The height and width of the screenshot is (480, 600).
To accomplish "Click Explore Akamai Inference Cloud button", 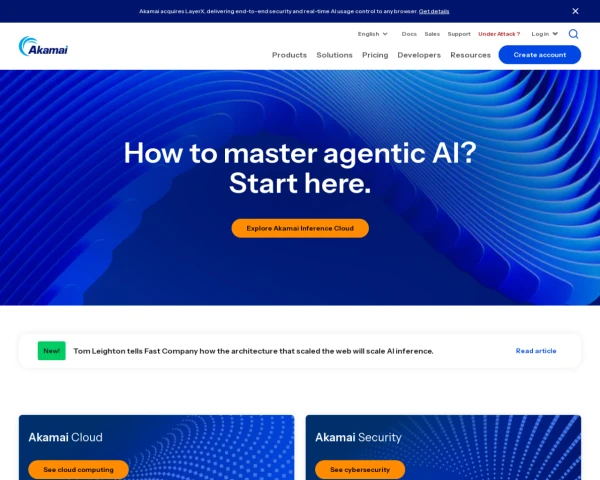I will [x=300, y=228].
